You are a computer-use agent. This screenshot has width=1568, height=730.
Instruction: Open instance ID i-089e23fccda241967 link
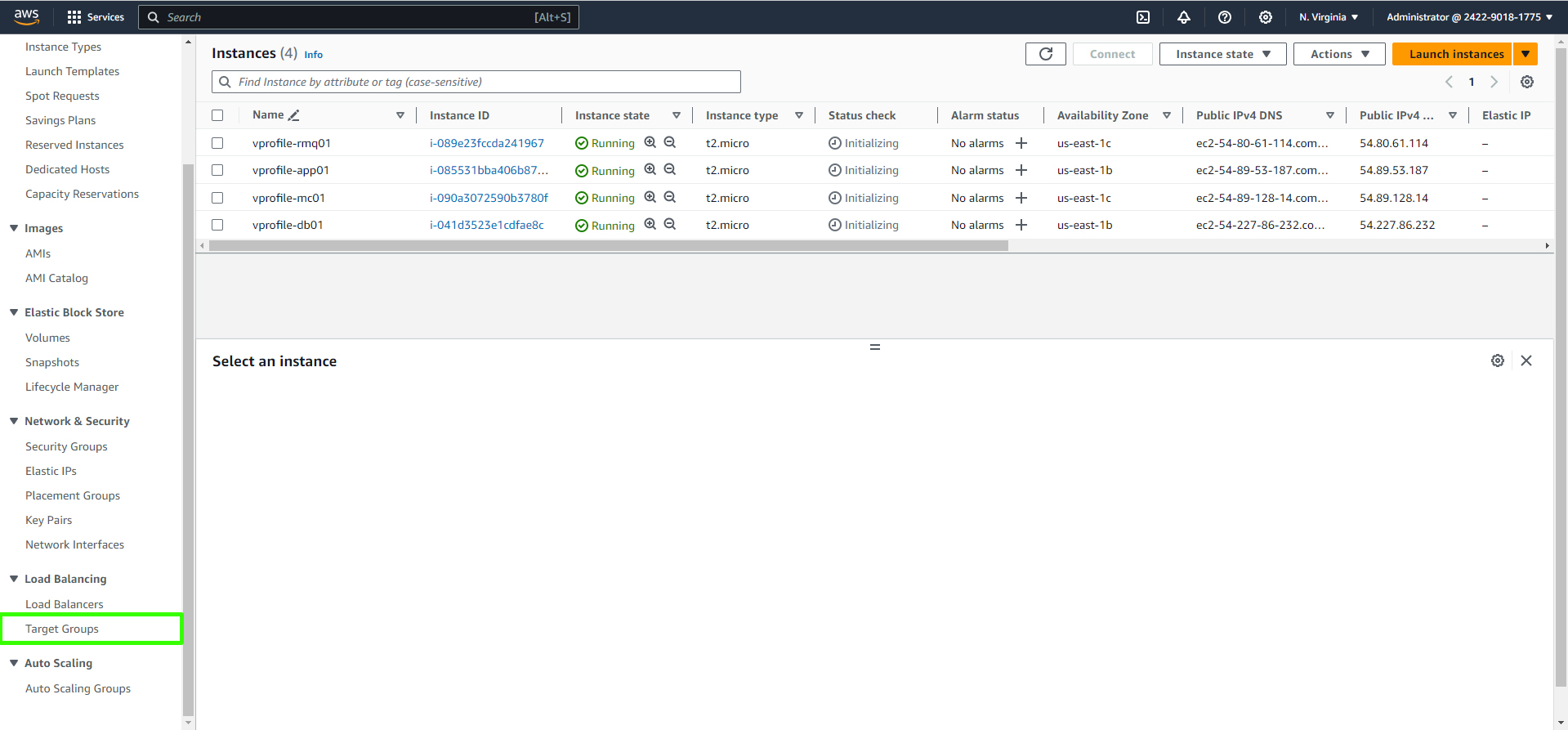pyautogui.click(x=487, y=143)
